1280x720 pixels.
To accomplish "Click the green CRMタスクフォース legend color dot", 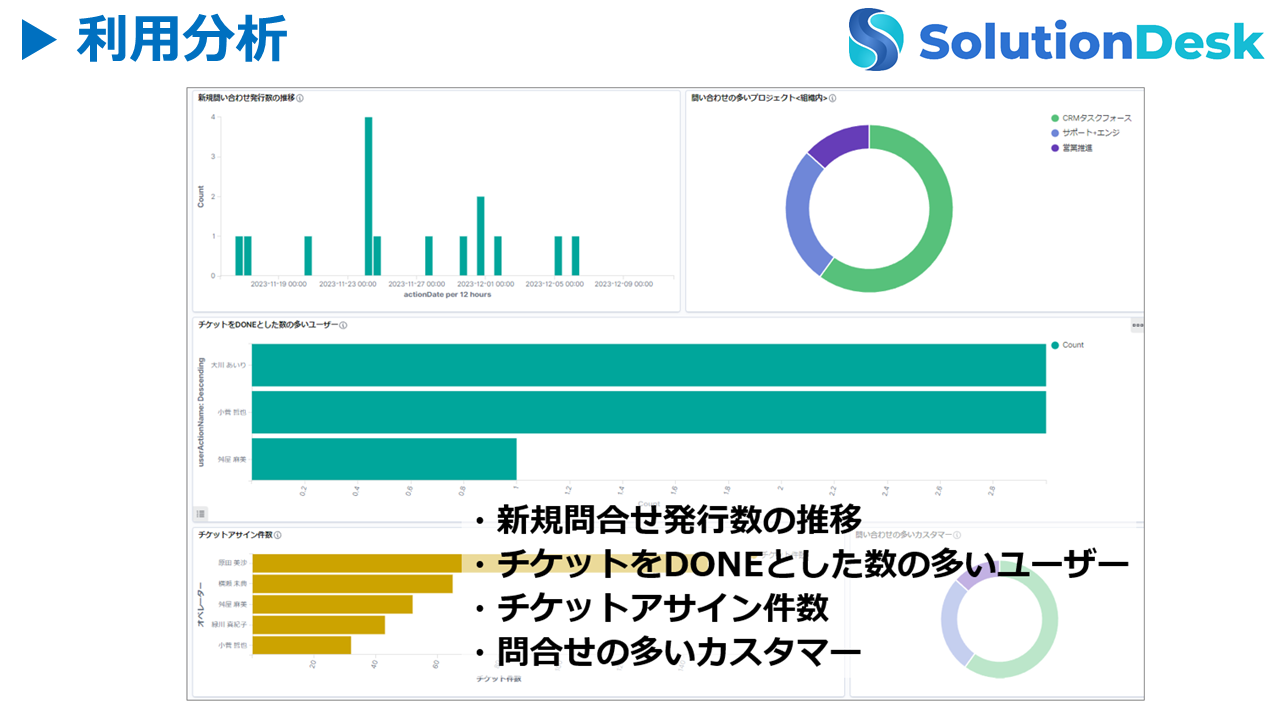I will tap(1055, 118).
